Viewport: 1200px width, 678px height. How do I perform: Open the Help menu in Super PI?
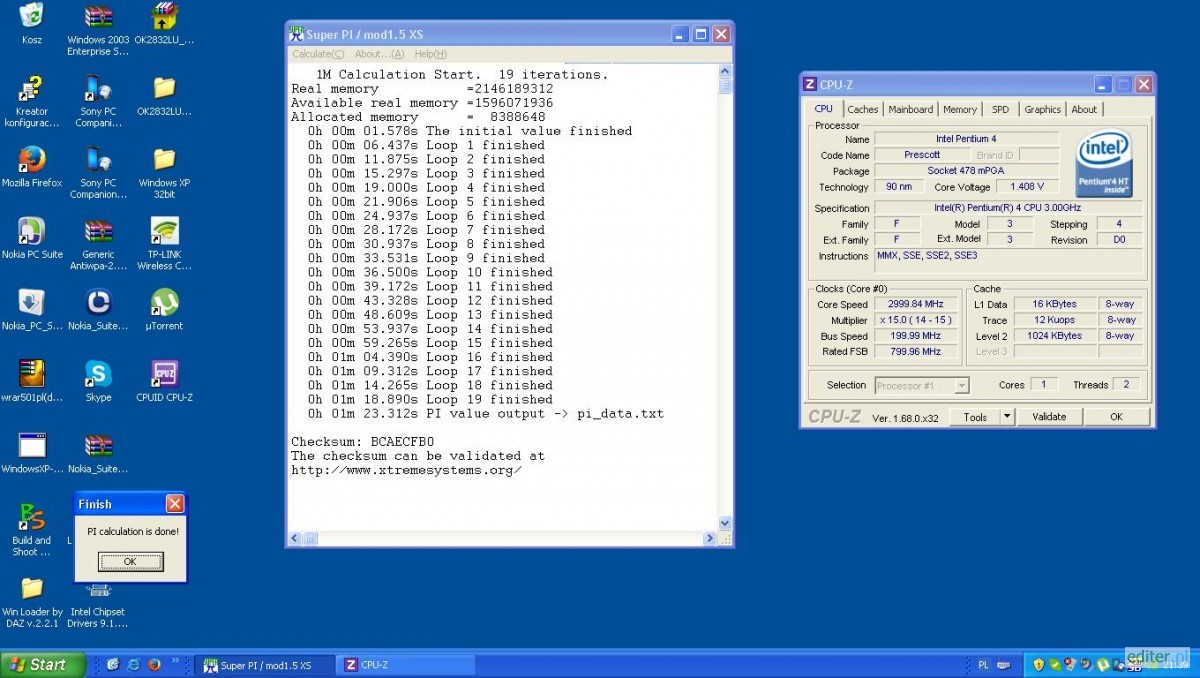click(x=430, y=54)
